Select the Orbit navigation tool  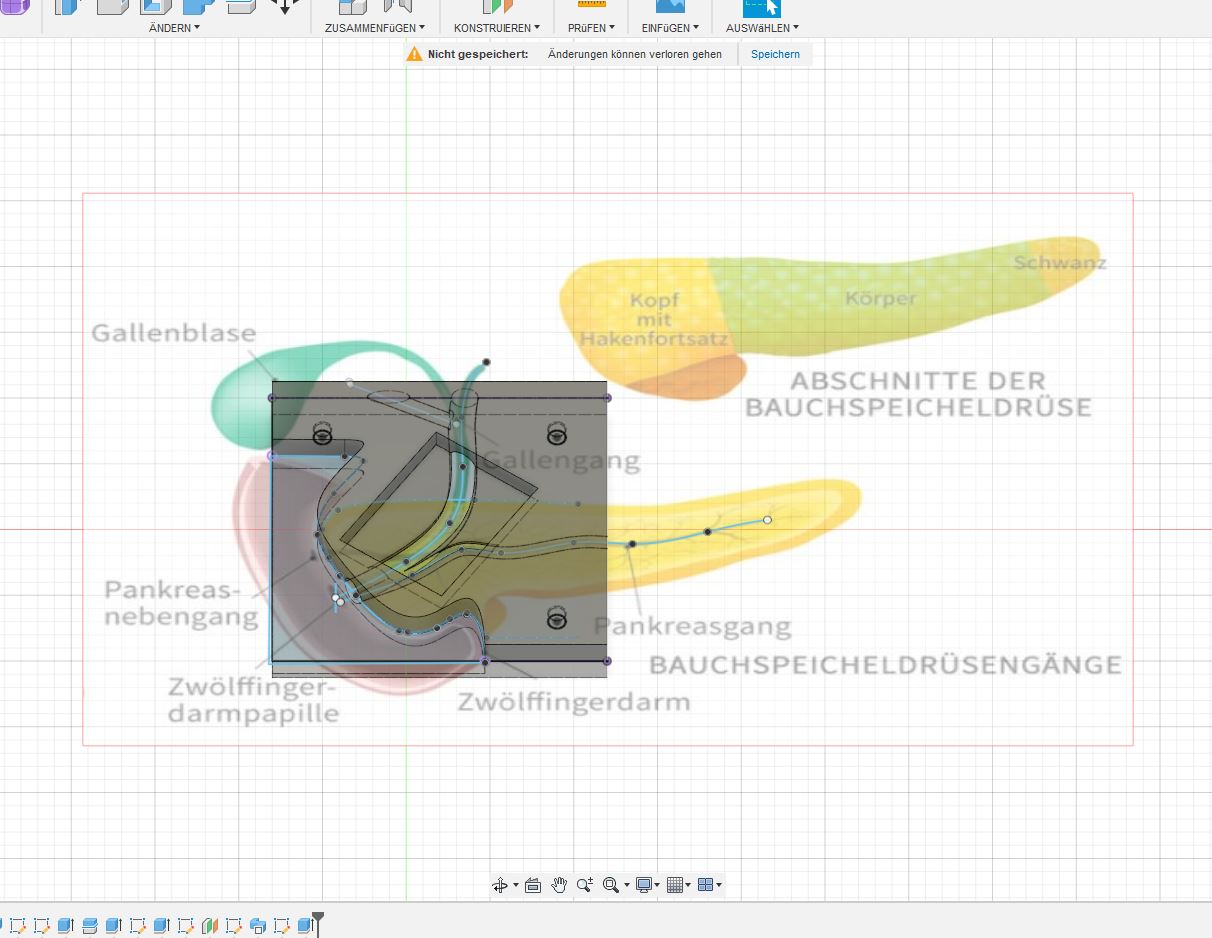[501, 885]
